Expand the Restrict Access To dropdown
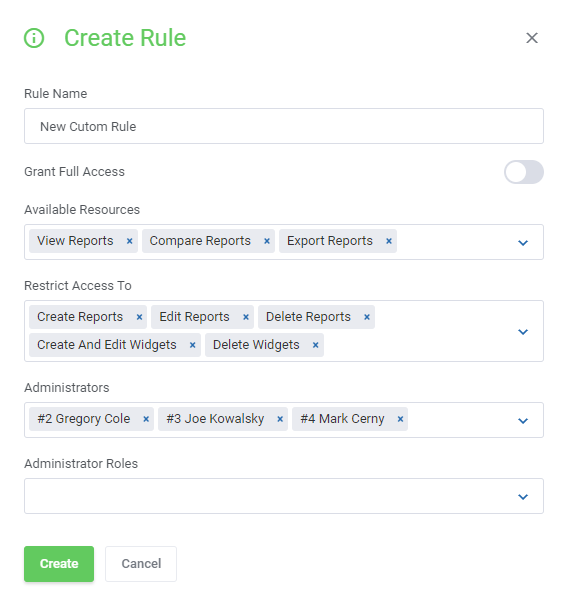Image resolution: width=567 pixels, height=605 pixels. pos(523,332)
